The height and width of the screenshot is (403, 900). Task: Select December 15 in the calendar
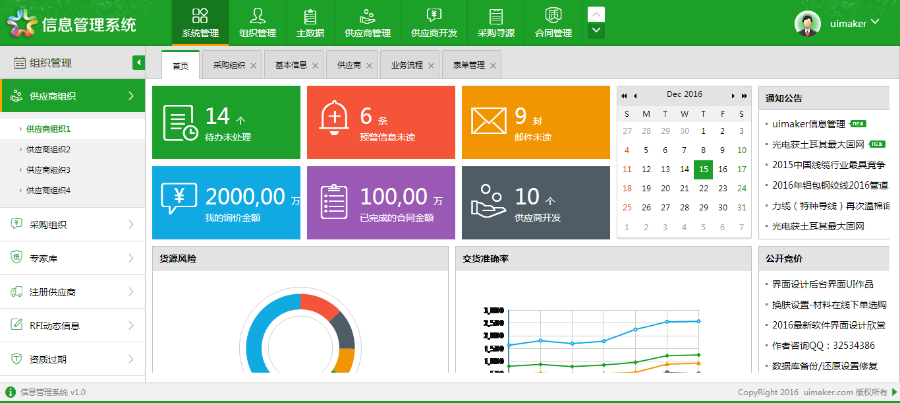(x=704, y=169)
